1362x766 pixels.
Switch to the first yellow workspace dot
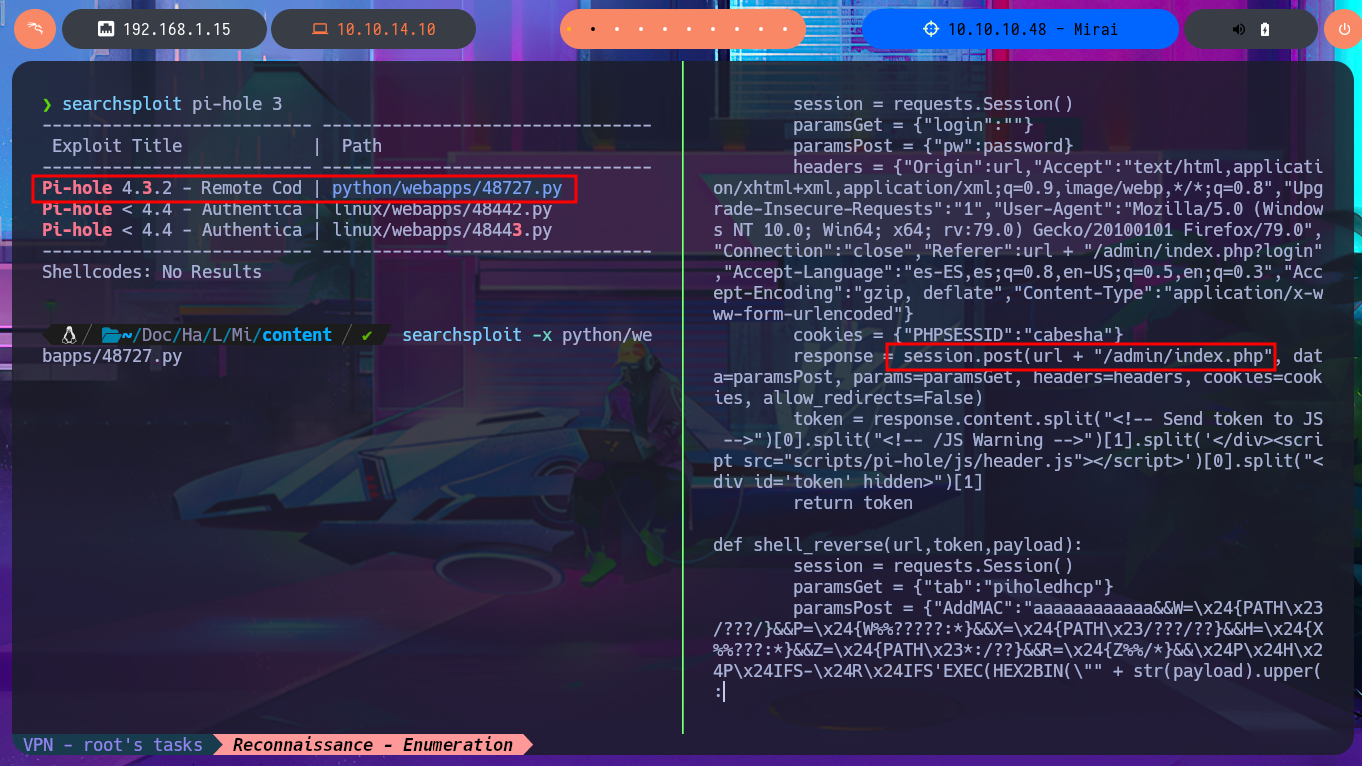[568, 30]
